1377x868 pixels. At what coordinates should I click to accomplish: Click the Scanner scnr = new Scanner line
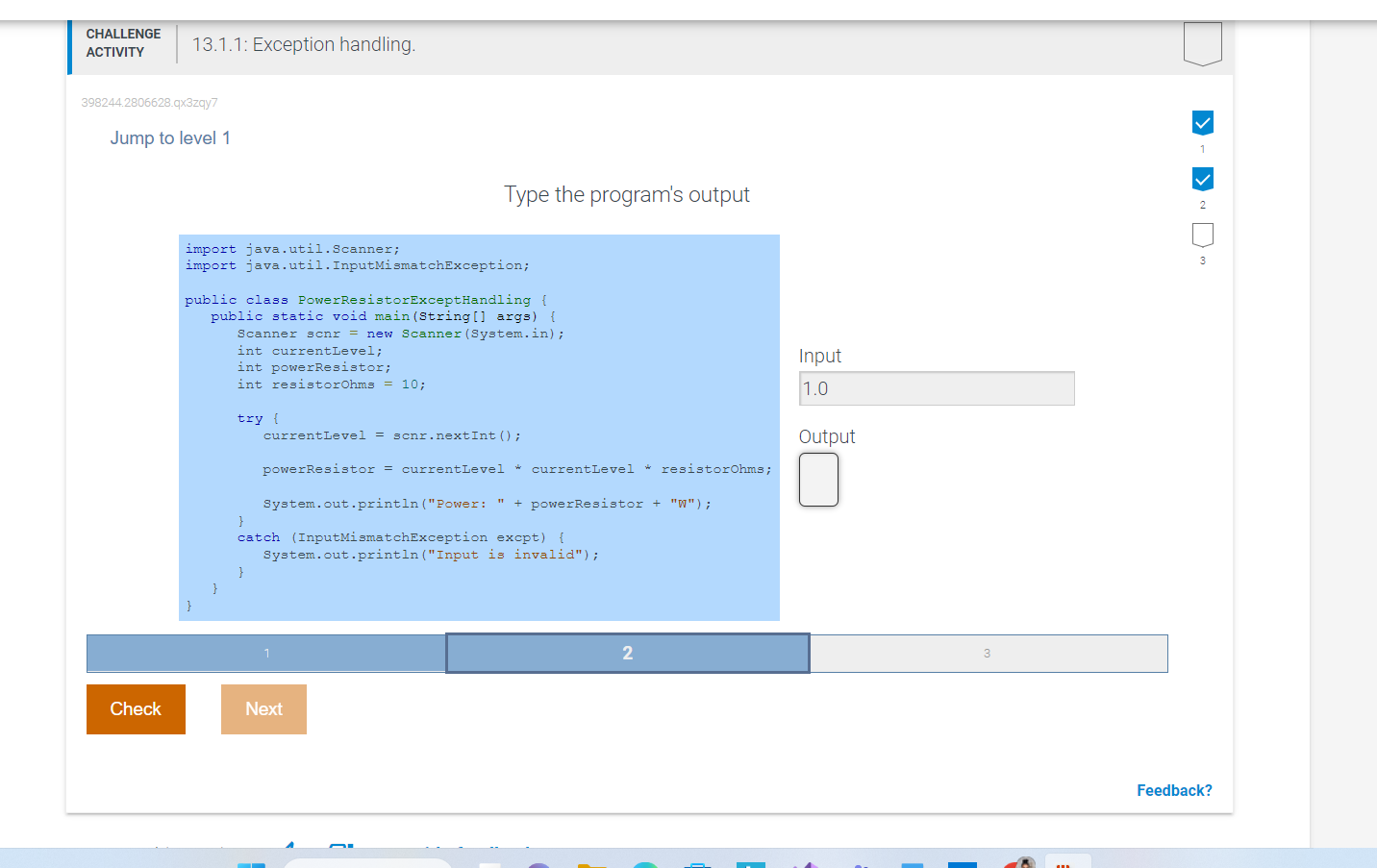pyautogui.click(x=401, y=334)
